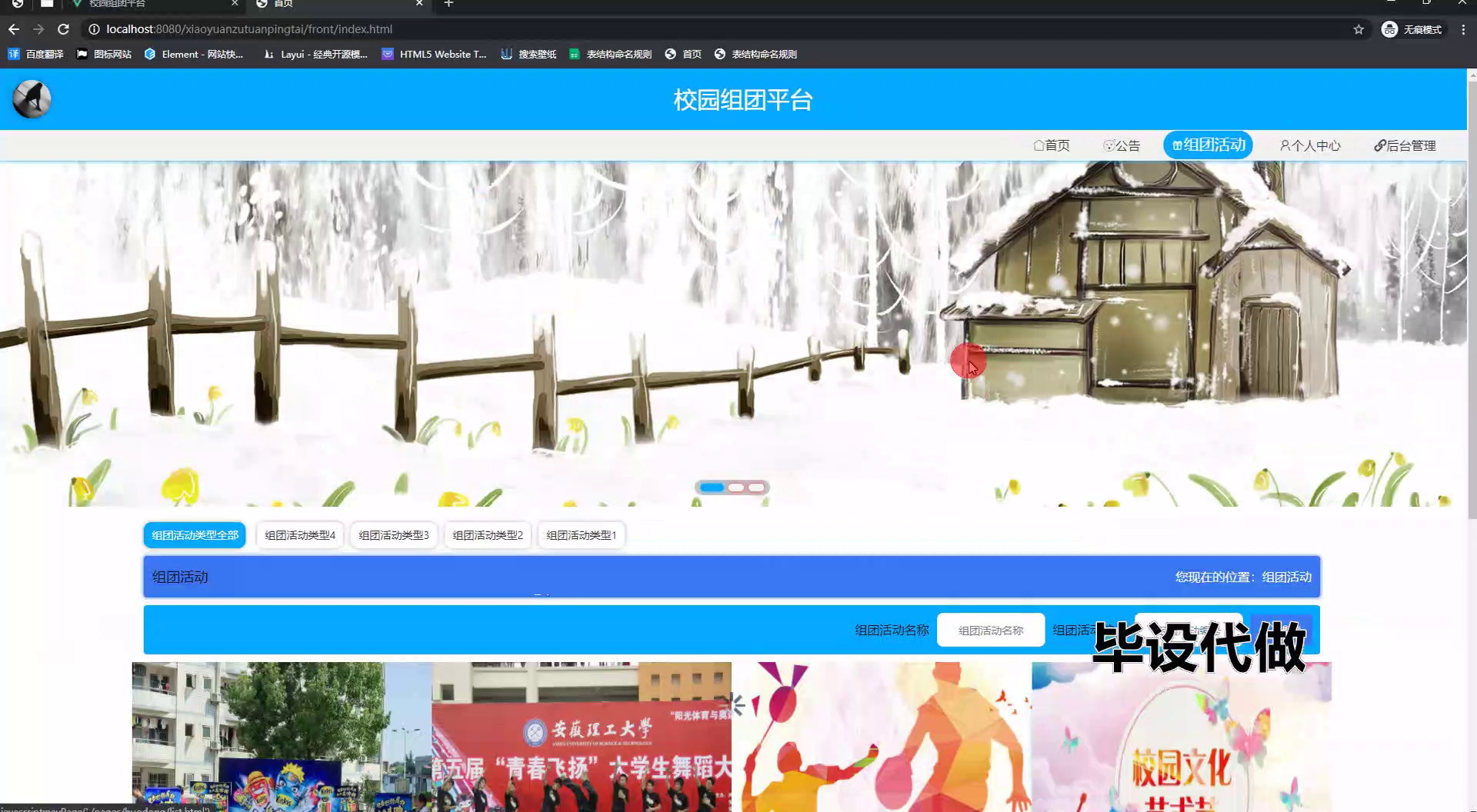Open the campus building activity thumbnail
Screen dimensions: 1477x812
pos(282,737)
